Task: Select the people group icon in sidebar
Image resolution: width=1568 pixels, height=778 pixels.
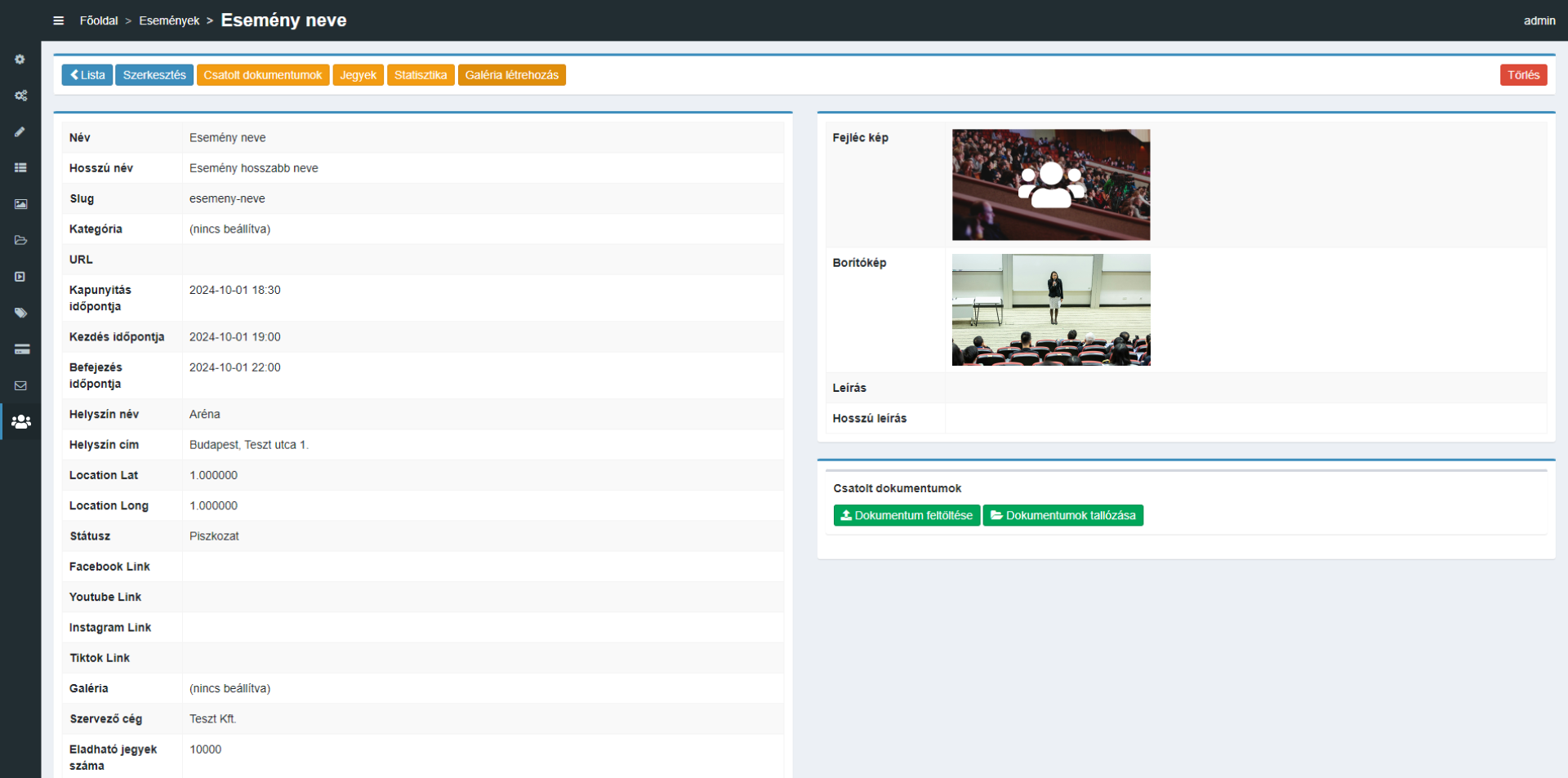Action: click(x=20, y=422)
